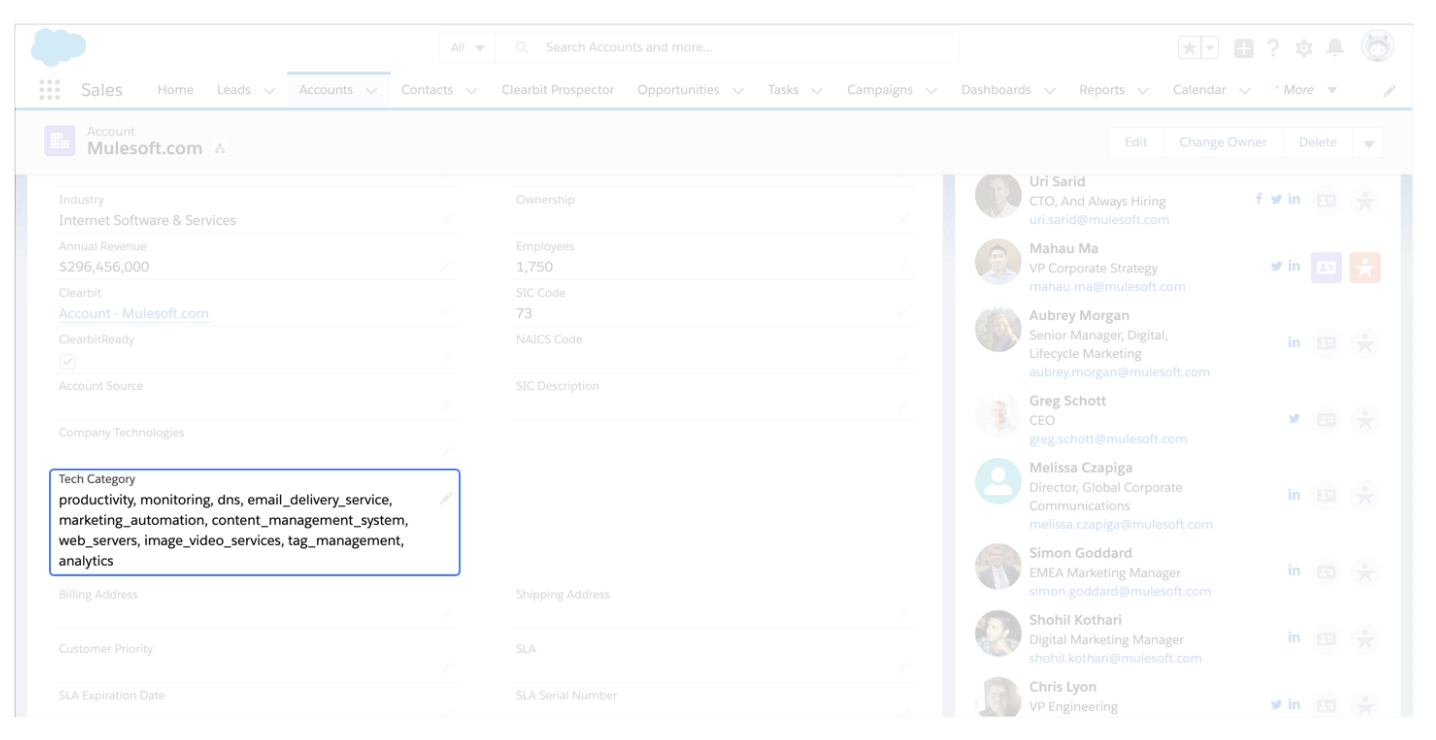Screen dimensions: 1436x740
Task: Email greg.schott@mulesoft.com link
Action: coord(1108,438)
